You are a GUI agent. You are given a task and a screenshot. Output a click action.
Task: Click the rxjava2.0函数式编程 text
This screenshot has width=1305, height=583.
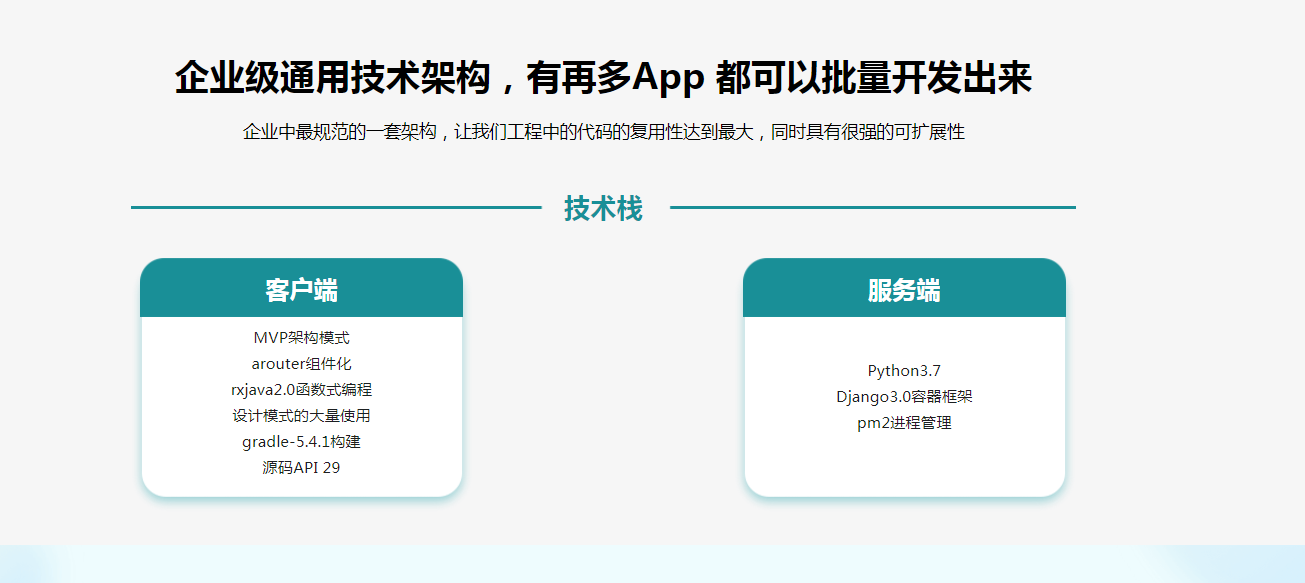tap(302, 392)
